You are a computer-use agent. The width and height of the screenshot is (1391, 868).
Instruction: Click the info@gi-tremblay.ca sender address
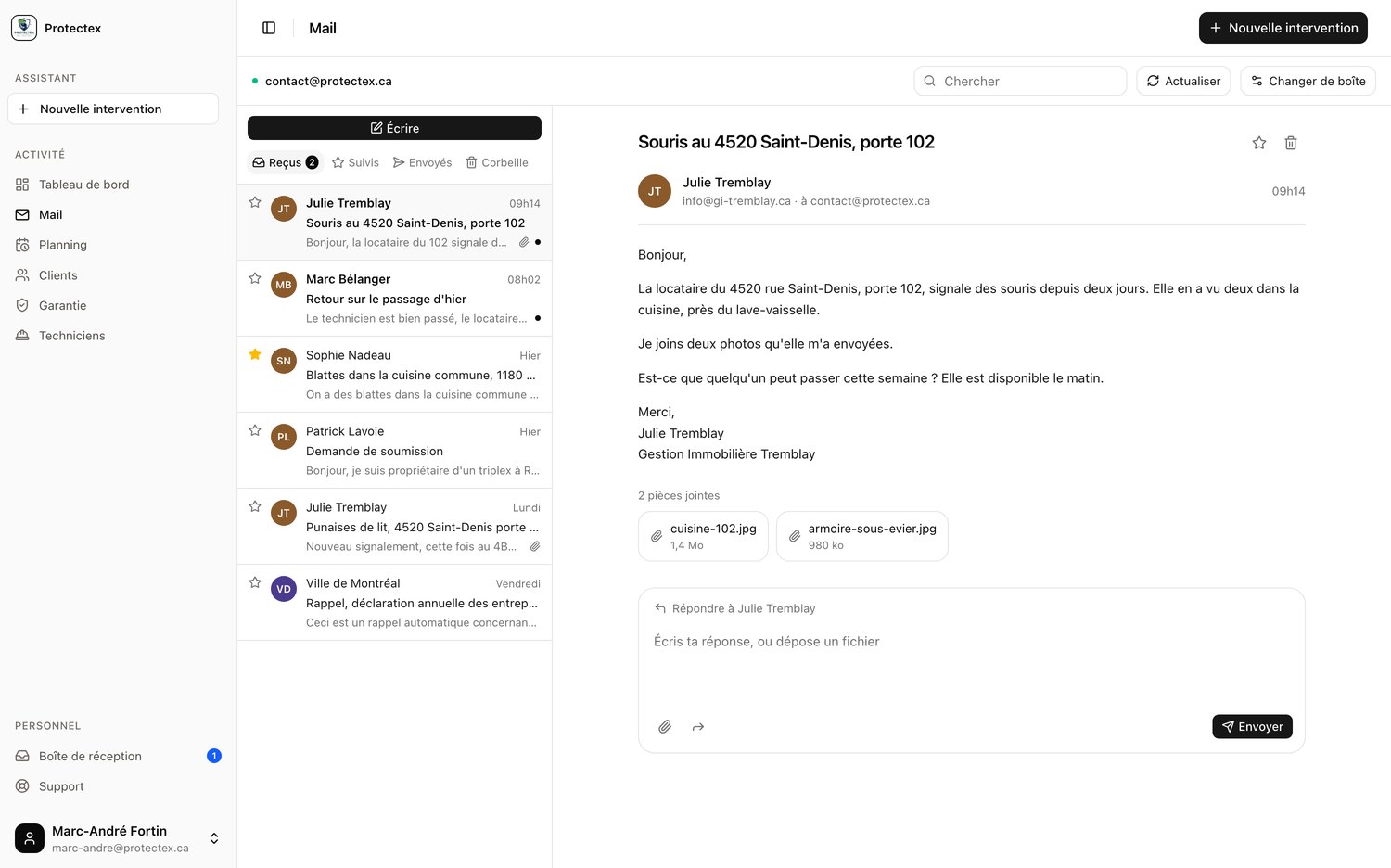736,201
